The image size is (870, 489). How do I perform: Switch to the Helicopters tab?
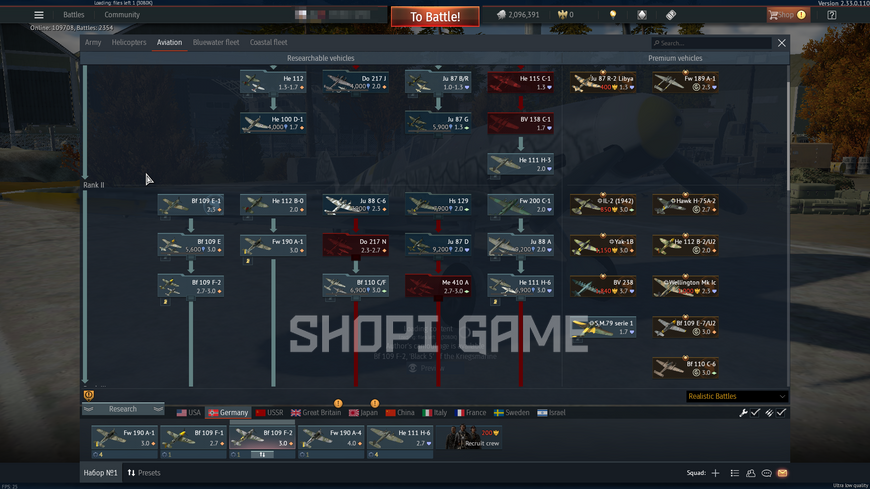(x=129, y=42)
